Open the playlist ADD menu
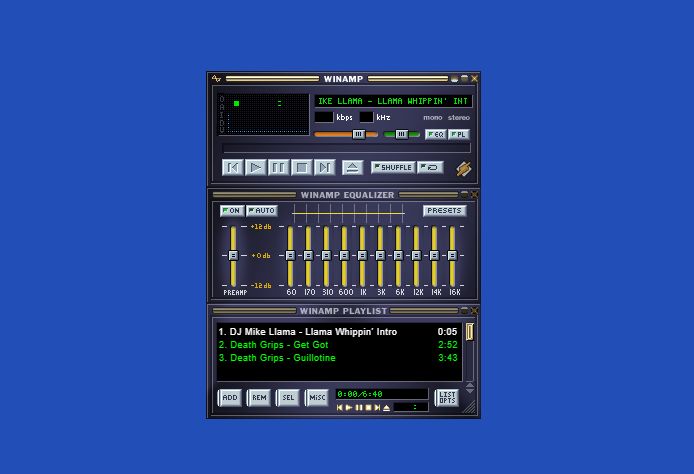Viewport: 694px width, 474px height. click(230, 397)
